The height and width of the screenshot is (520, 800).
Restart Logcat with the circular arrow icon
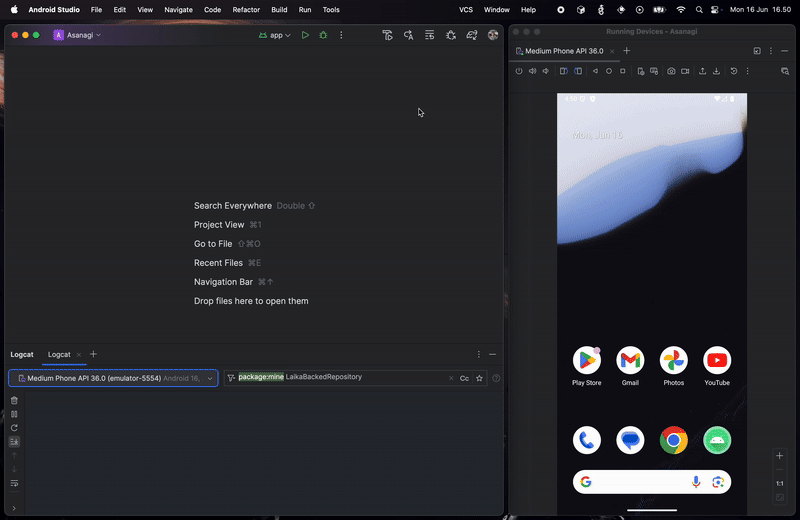tap(14, 428)
